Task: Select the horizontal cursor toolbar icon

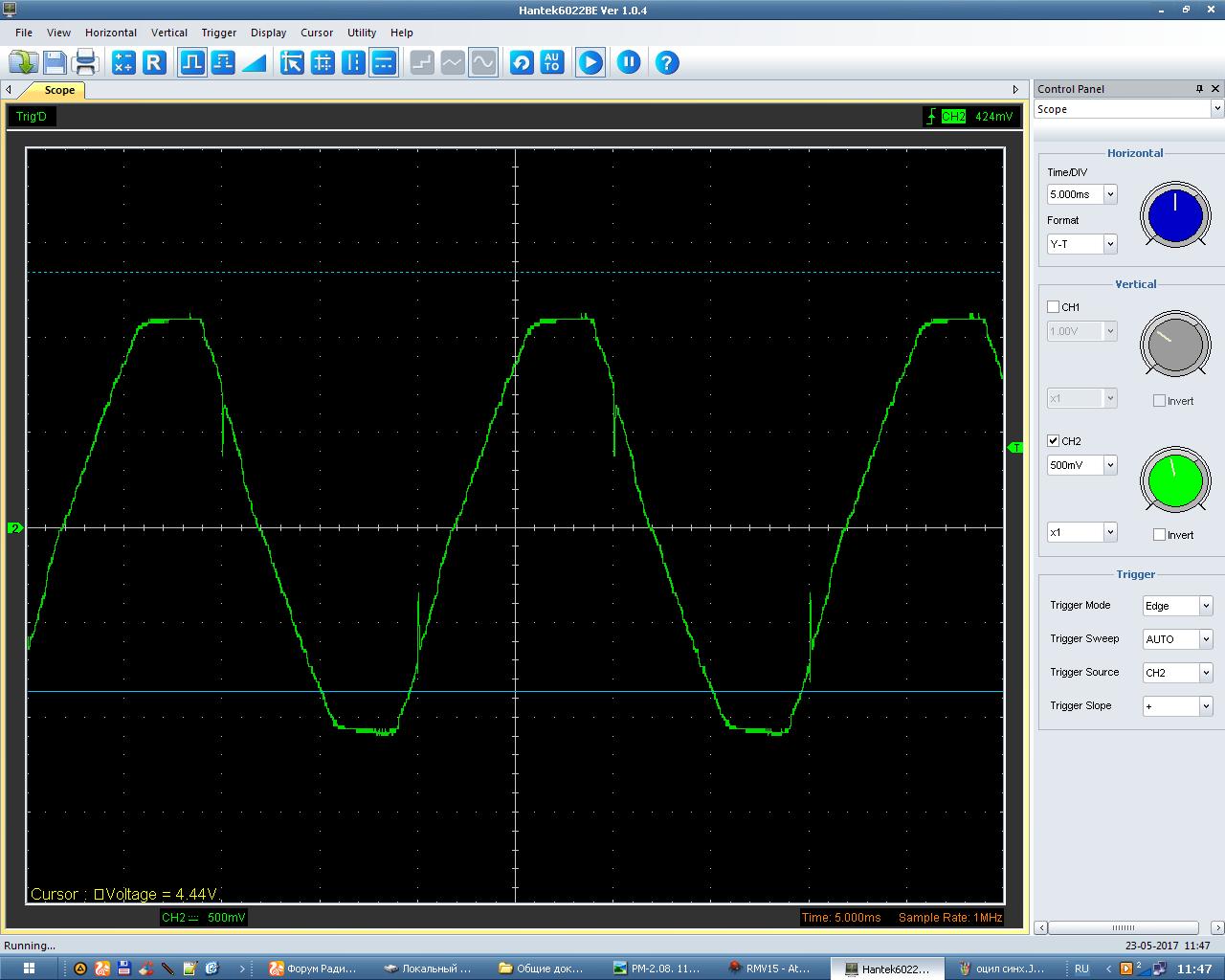Action: pyautogui.click(x=384, y=63)
